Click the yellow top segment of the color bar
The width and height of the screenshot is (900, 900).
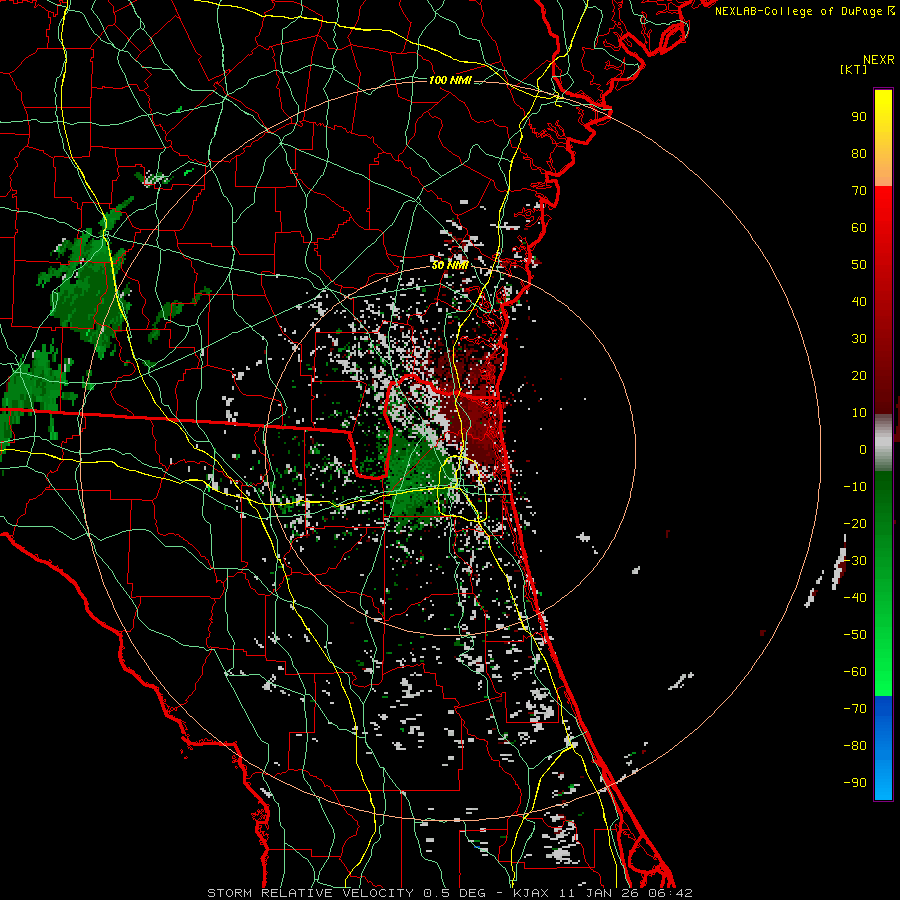[x=883, y=138]
